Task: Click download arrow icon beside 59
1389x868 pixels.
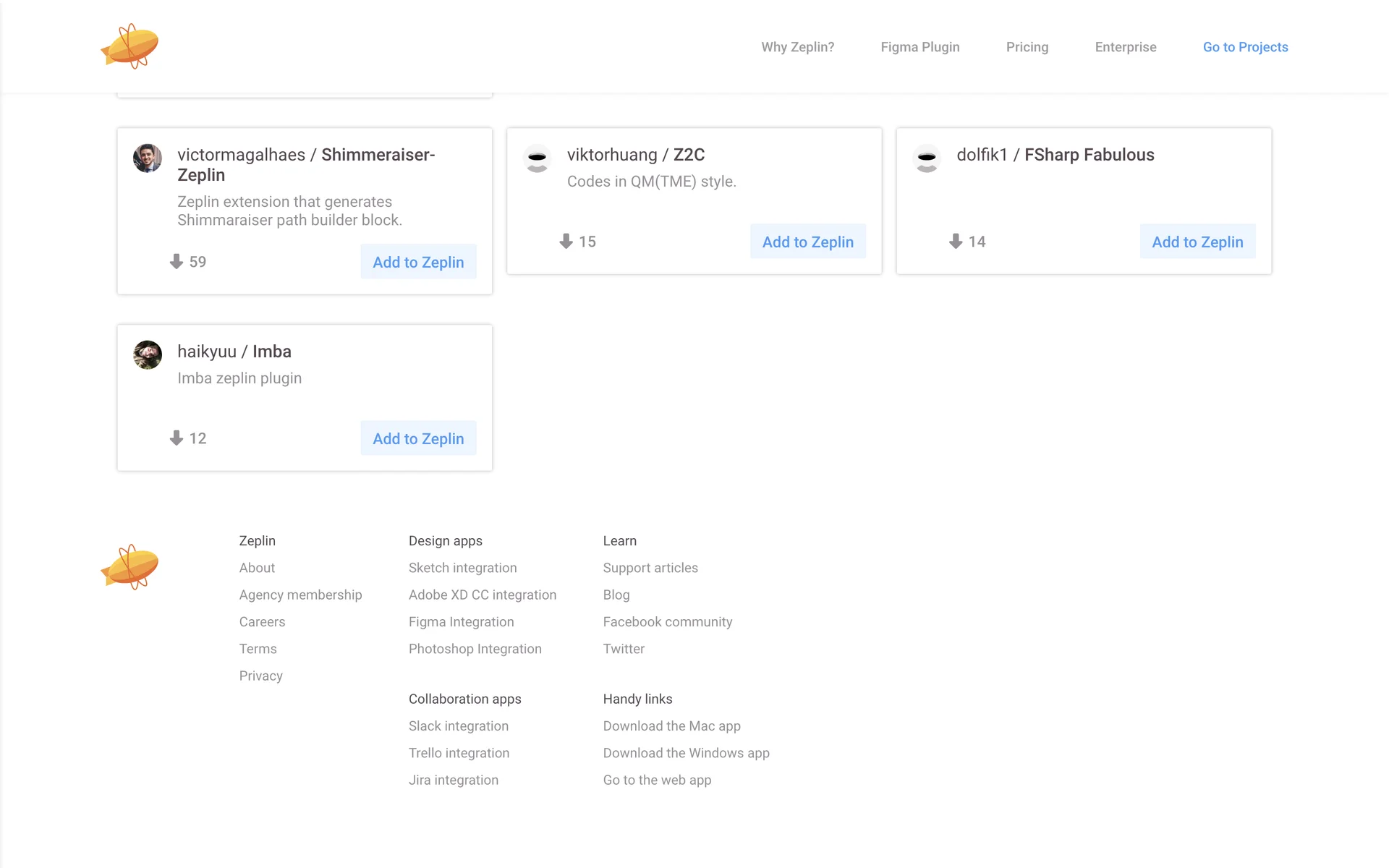Action: pos(176,262)
